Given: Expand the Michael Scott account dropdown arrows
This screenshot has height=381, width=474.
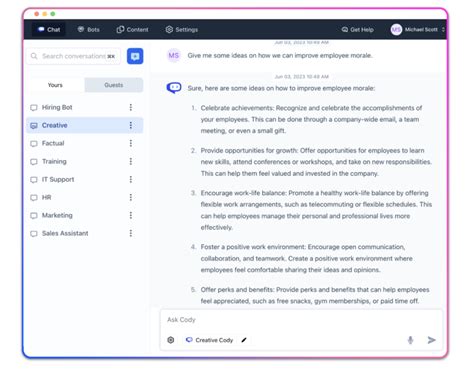Looking at the screenshot, I should (x=443, y=30).
